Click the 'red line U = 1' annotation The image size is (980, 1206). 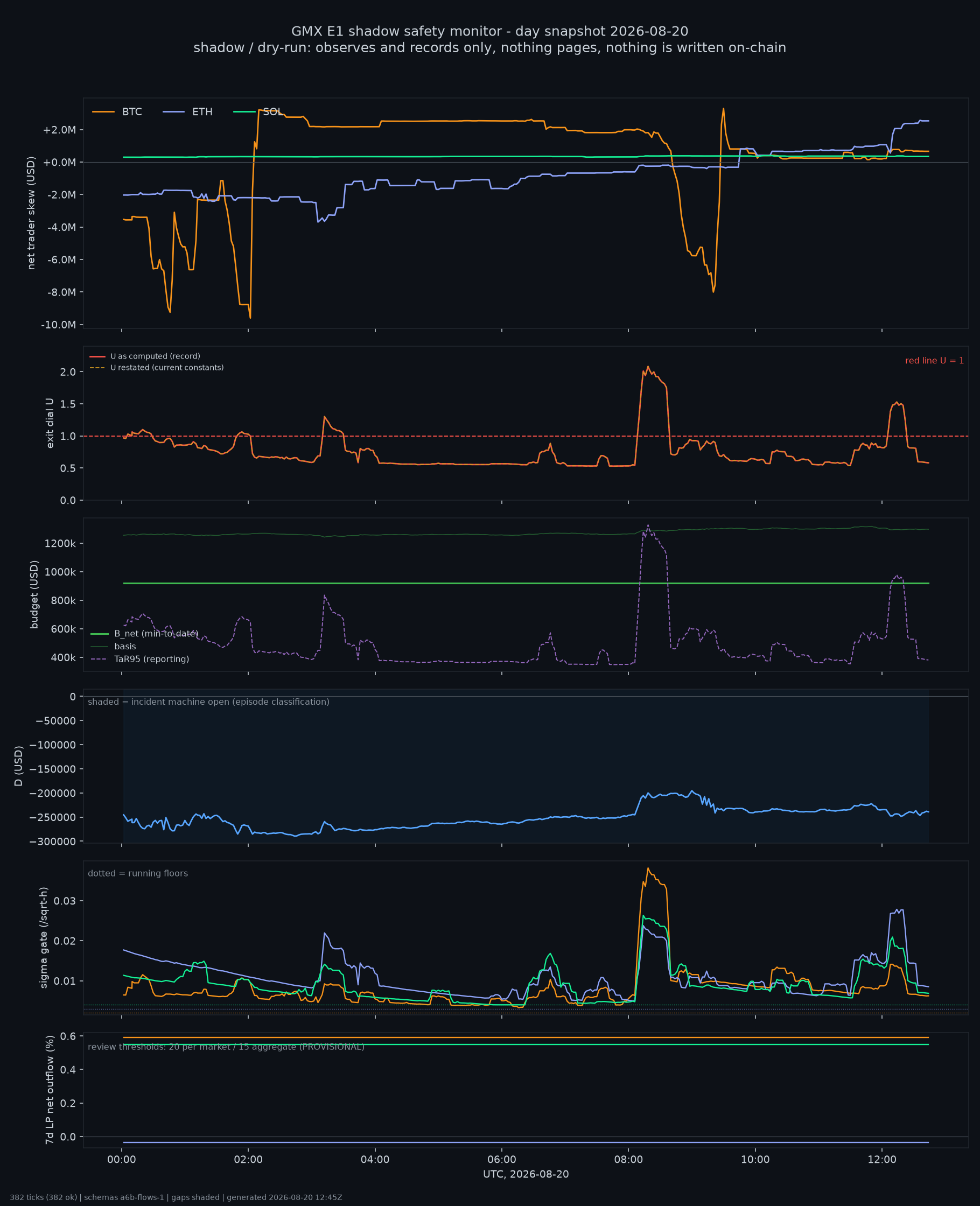pyautogui.click(x=934, y=361)
